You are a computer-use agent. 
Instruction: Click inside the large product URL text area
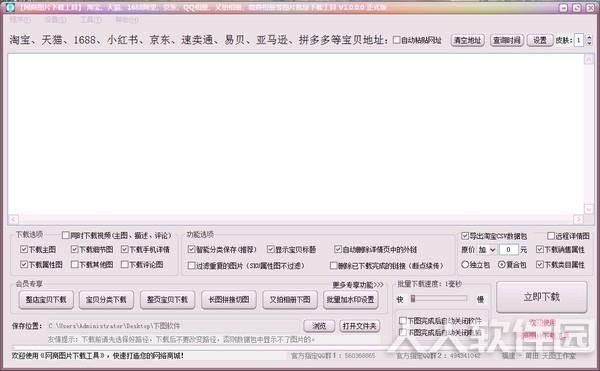tap(295, 134)
